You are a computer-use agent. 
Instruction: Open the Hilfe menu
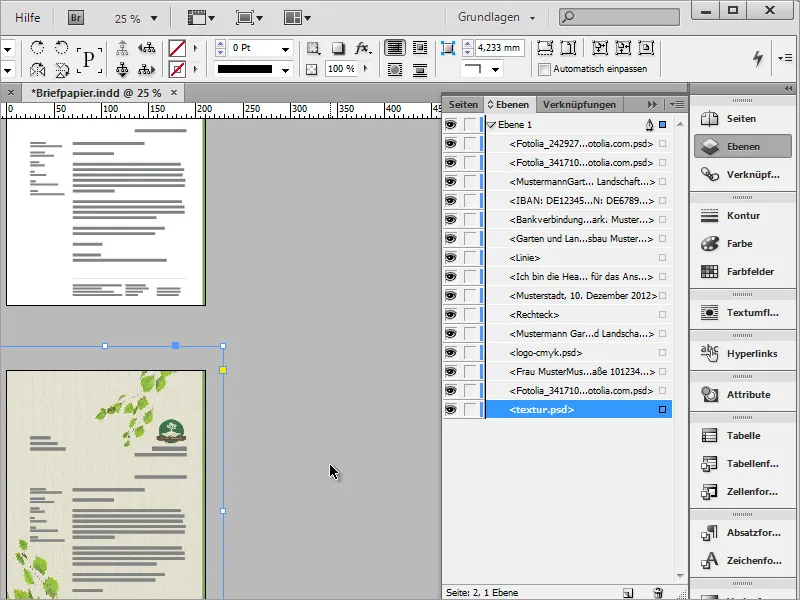click(x=28, y=18)
